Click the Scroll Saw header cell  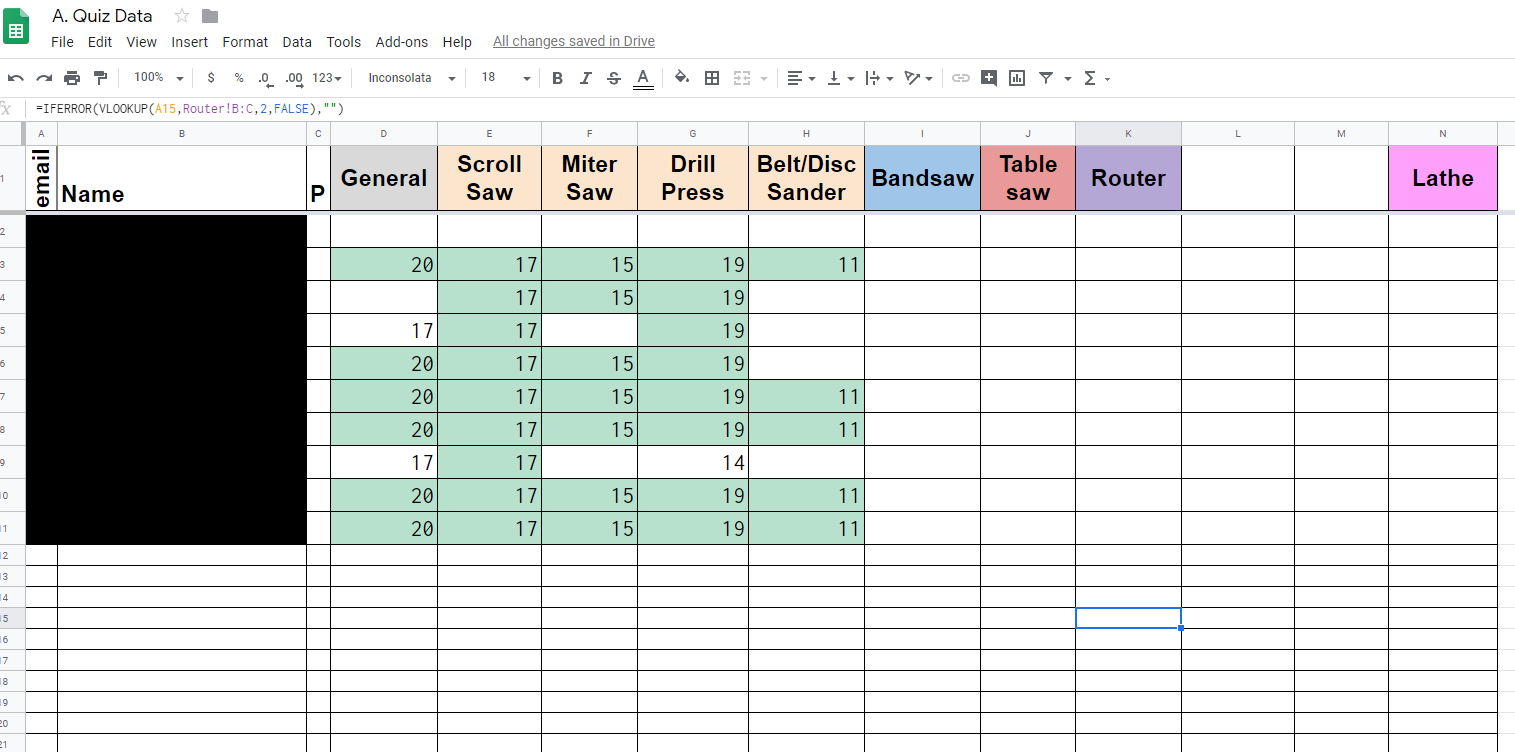490,178
